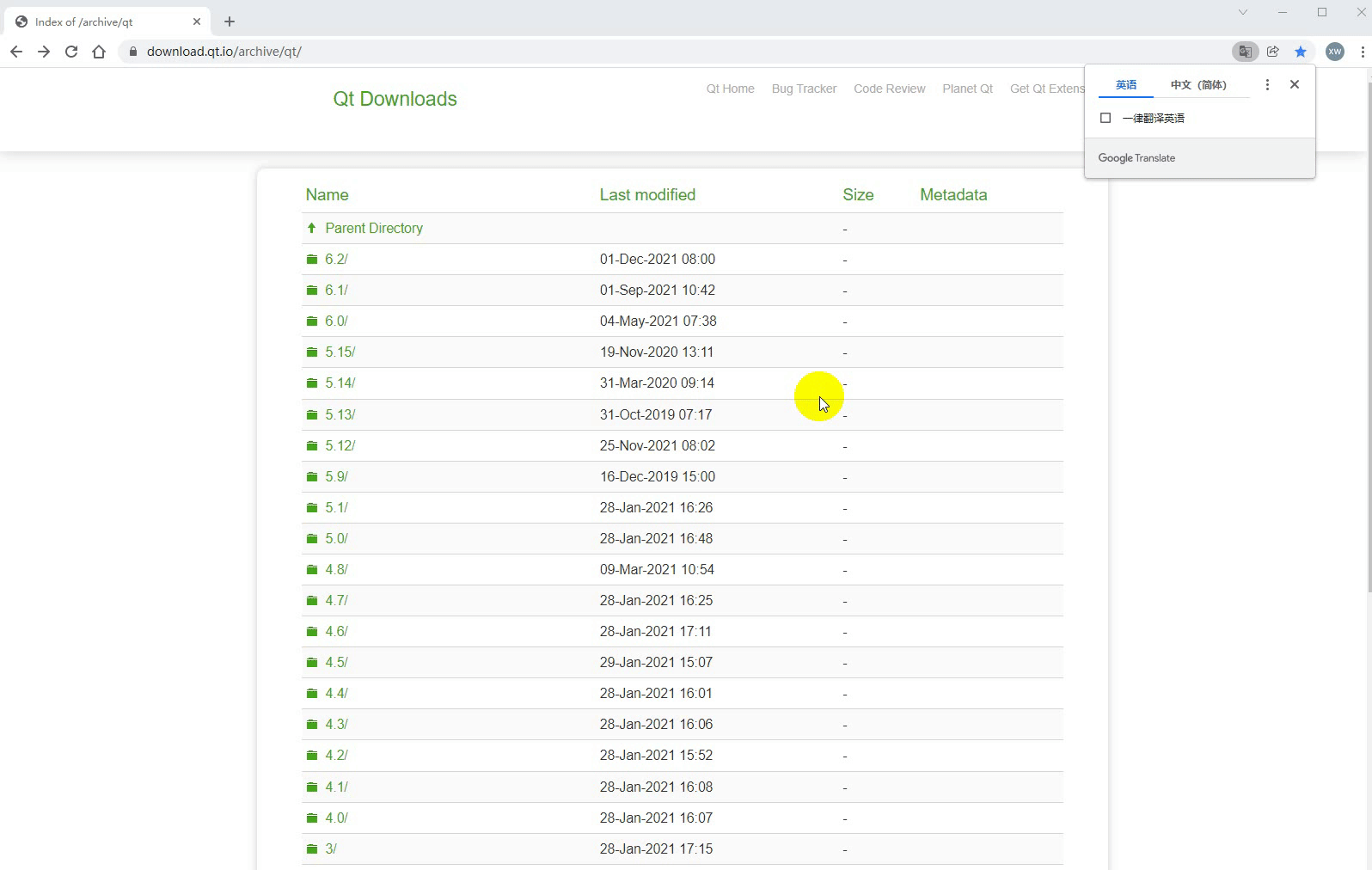Image resolution: width=1372 pixels, height=870 pixels.
Task: Go to Parent Directory
Action: (x=373, y=229)
